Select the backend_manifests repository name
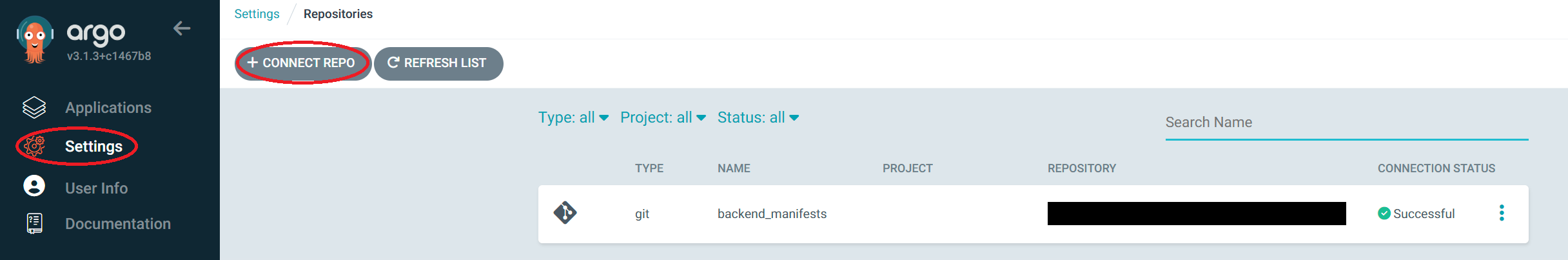 [x=772, y=214]
